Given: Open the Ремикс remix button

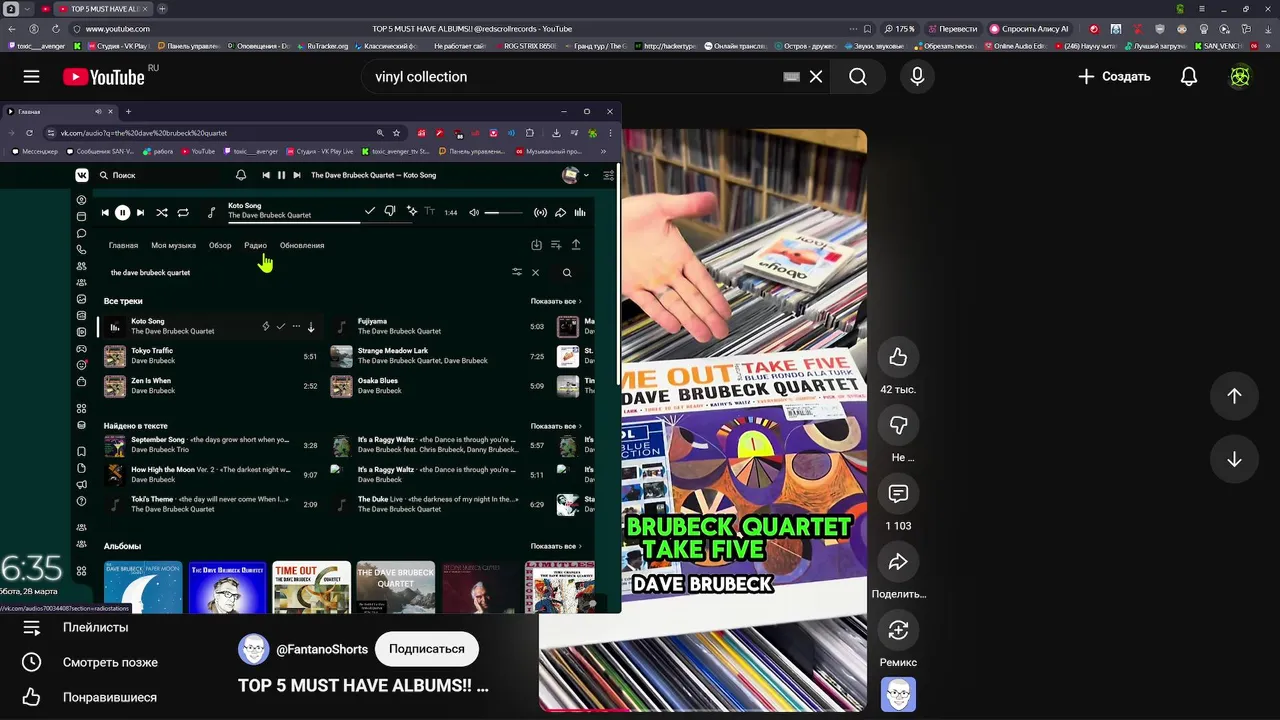Looking at the screenshot, I should tap(898, 630).
